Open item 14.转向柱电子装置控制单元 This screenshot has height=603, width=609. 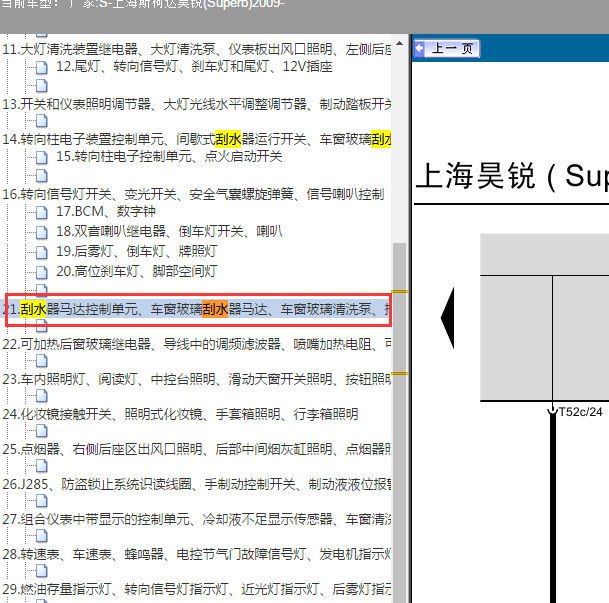[x=197, y=139]
